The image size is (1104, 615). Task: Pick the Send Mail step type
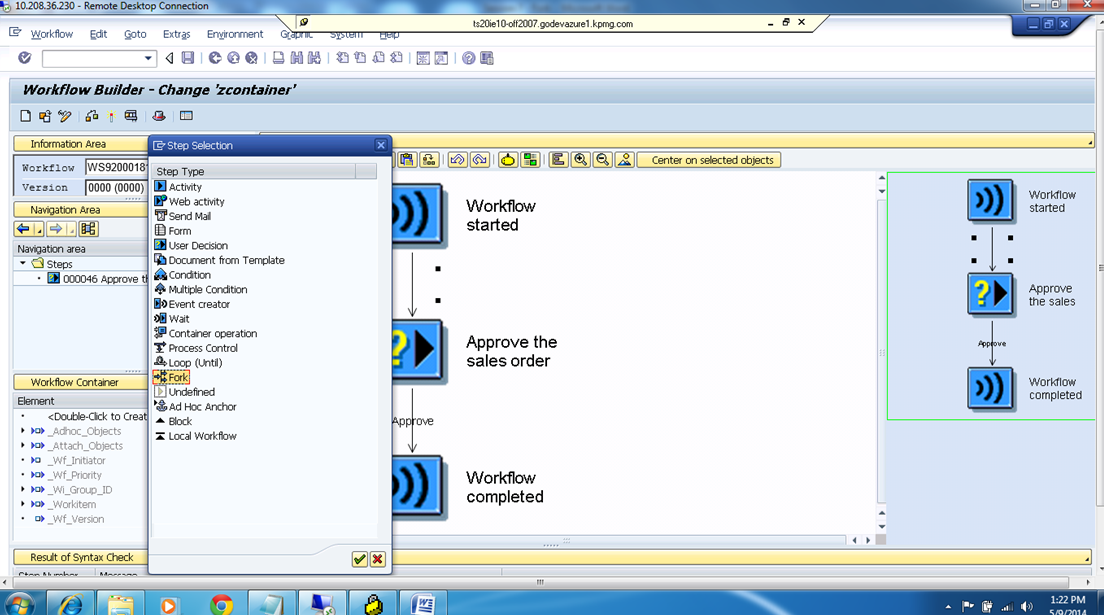[x=186, y=216]
